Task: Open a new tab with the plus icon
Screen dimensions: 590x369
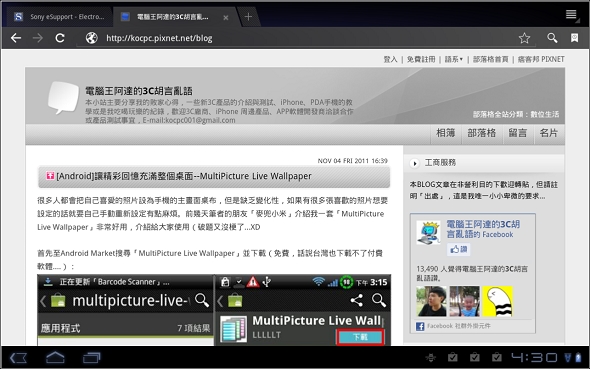Action: (x=248, y=17)
